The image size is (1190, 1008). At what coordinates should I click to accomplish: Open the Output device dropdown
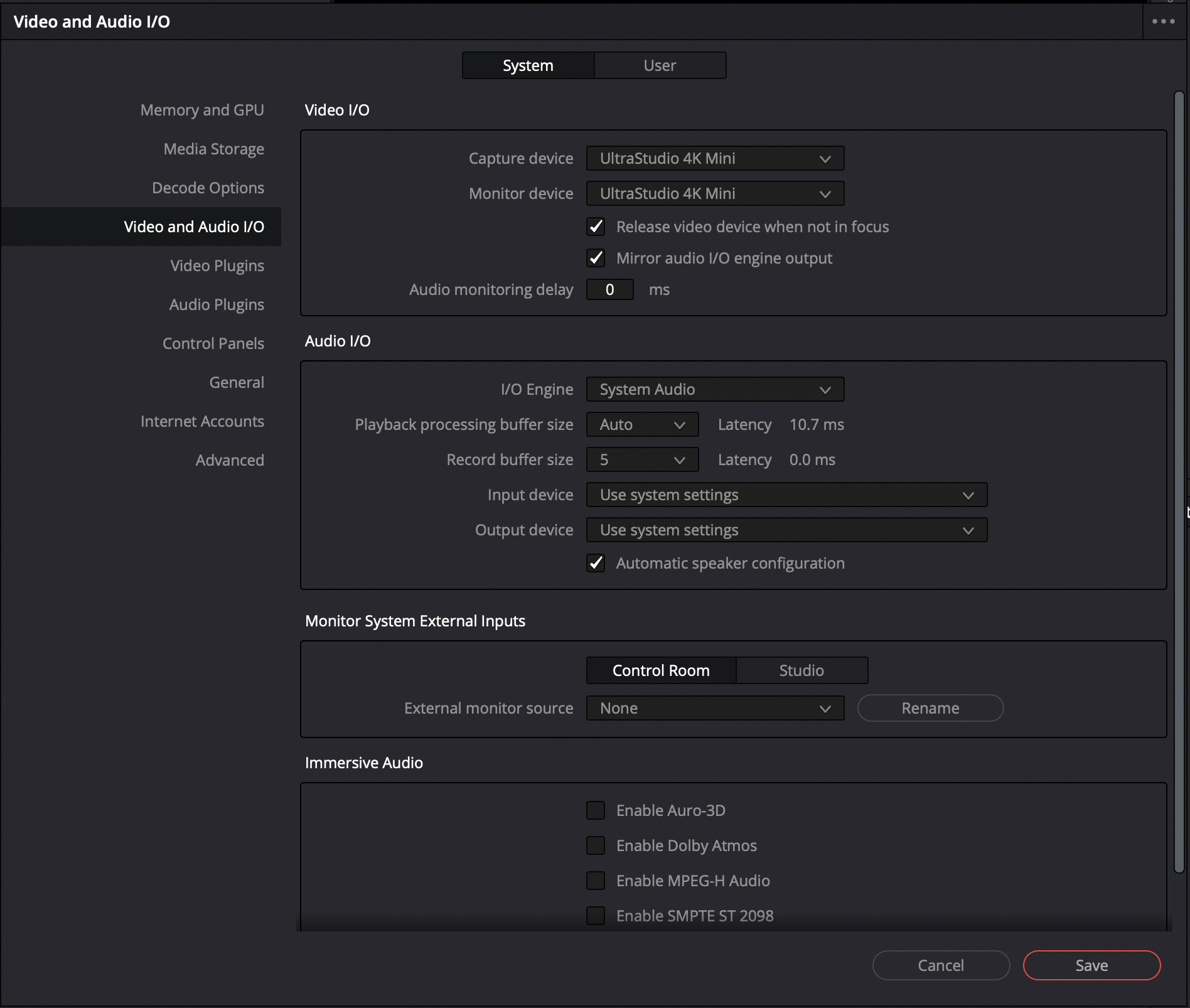coord(786,530)
